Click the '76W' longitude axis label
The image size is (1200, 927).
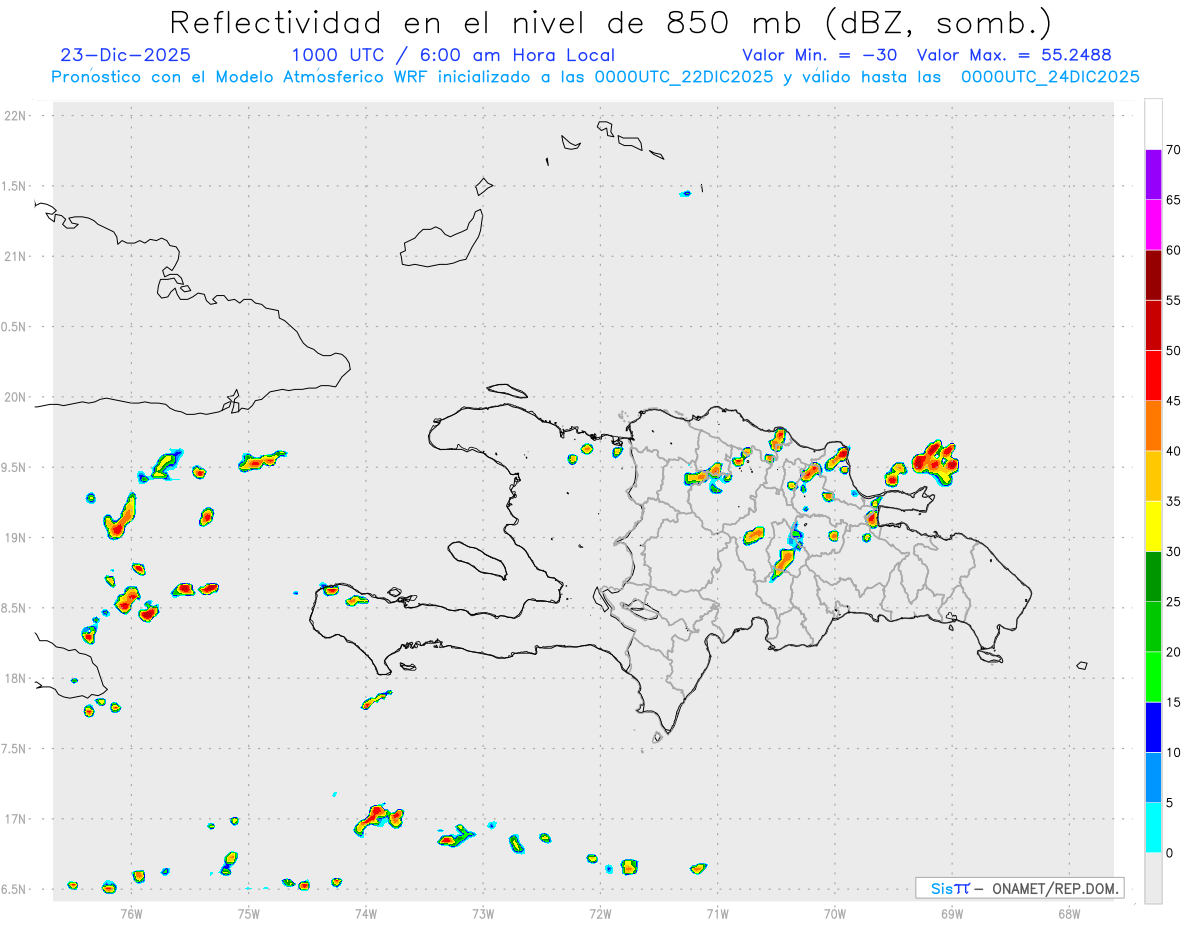coord(131,912)
